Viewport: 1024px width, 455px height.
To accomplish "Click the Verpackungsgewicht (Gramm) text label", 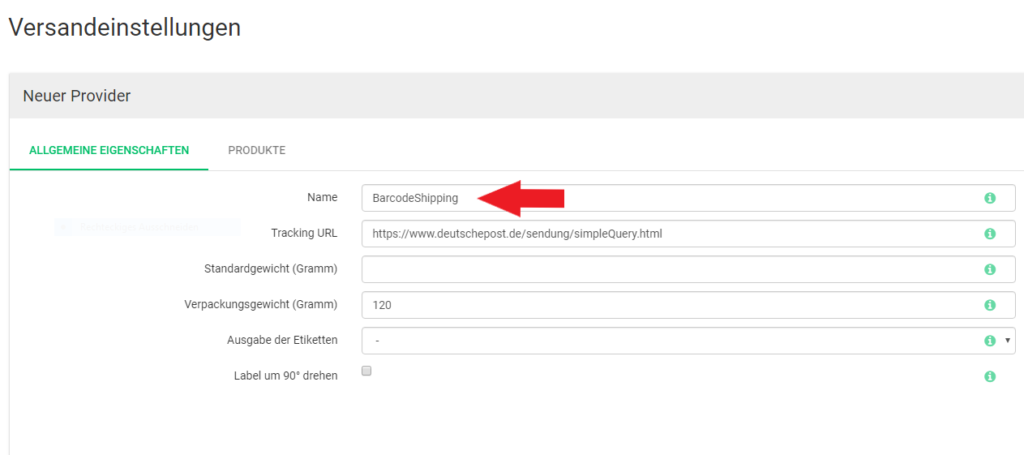I will (261, 304).
